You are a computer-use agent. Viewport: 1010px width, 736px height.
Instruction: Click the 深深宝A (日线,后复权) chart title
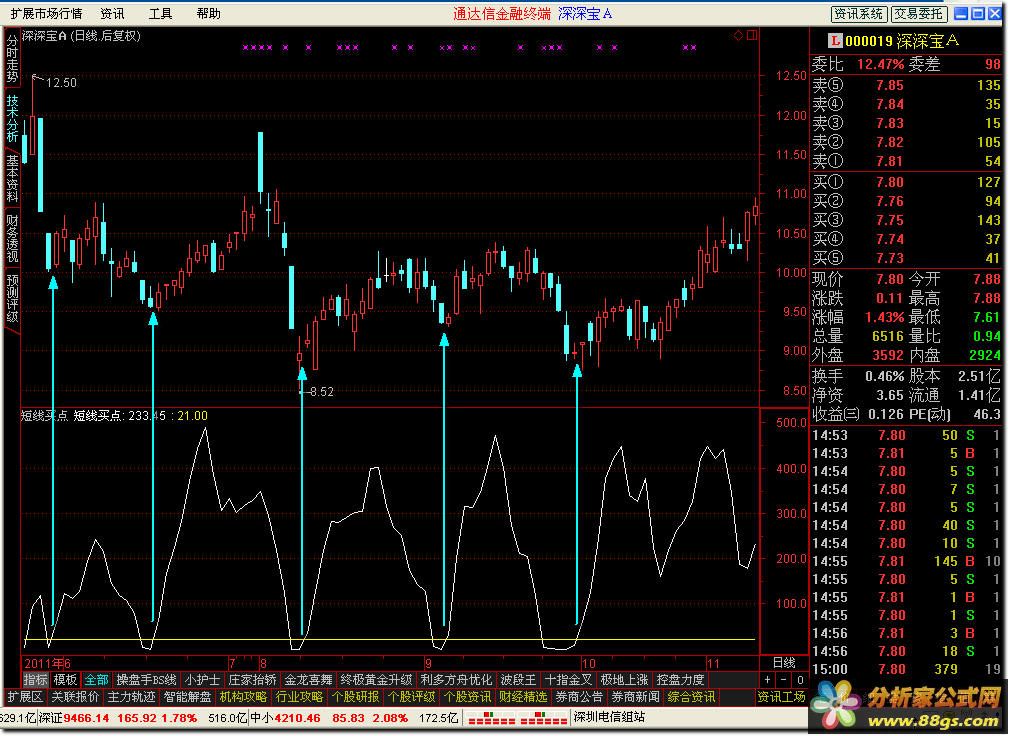tap(81, 36)
